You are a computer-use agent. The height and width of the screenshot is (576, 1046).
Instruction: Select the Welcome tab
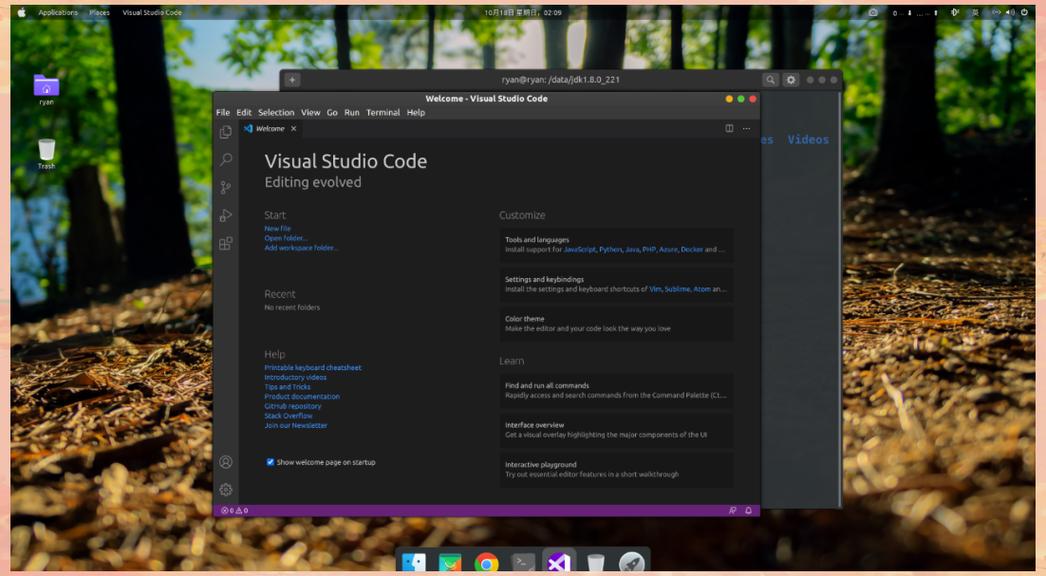pos(270,128)
